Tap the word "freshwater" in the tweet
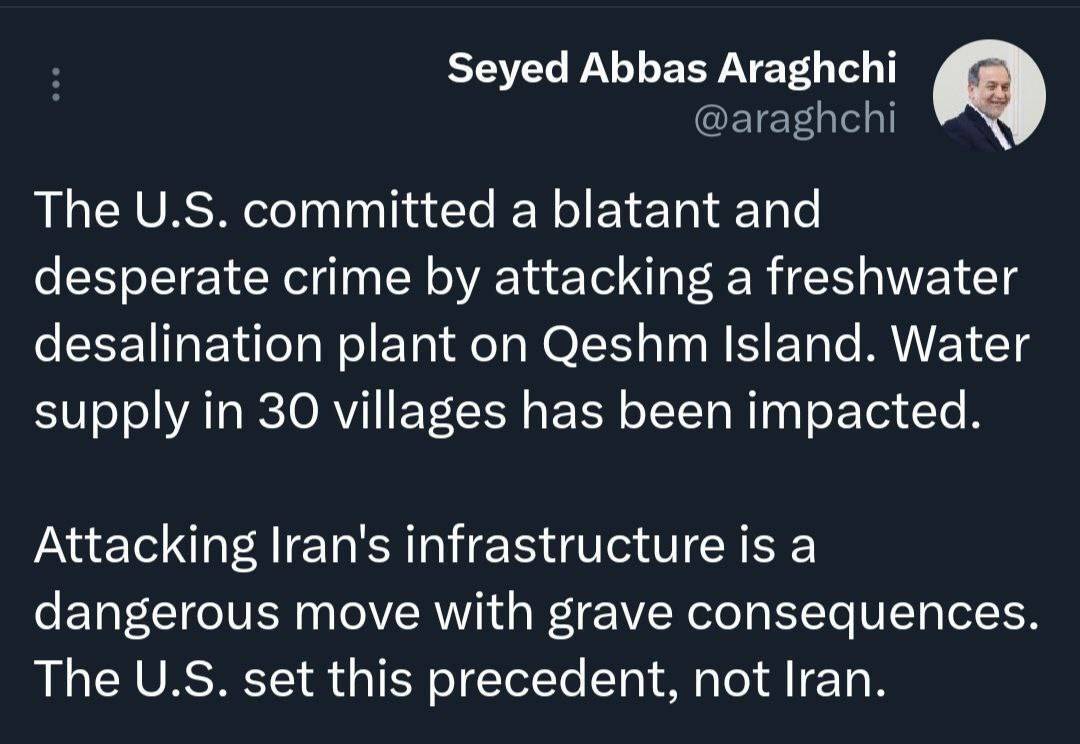Image resolution: width=1080 pixels, height=744 pixels. pos(892,280)
